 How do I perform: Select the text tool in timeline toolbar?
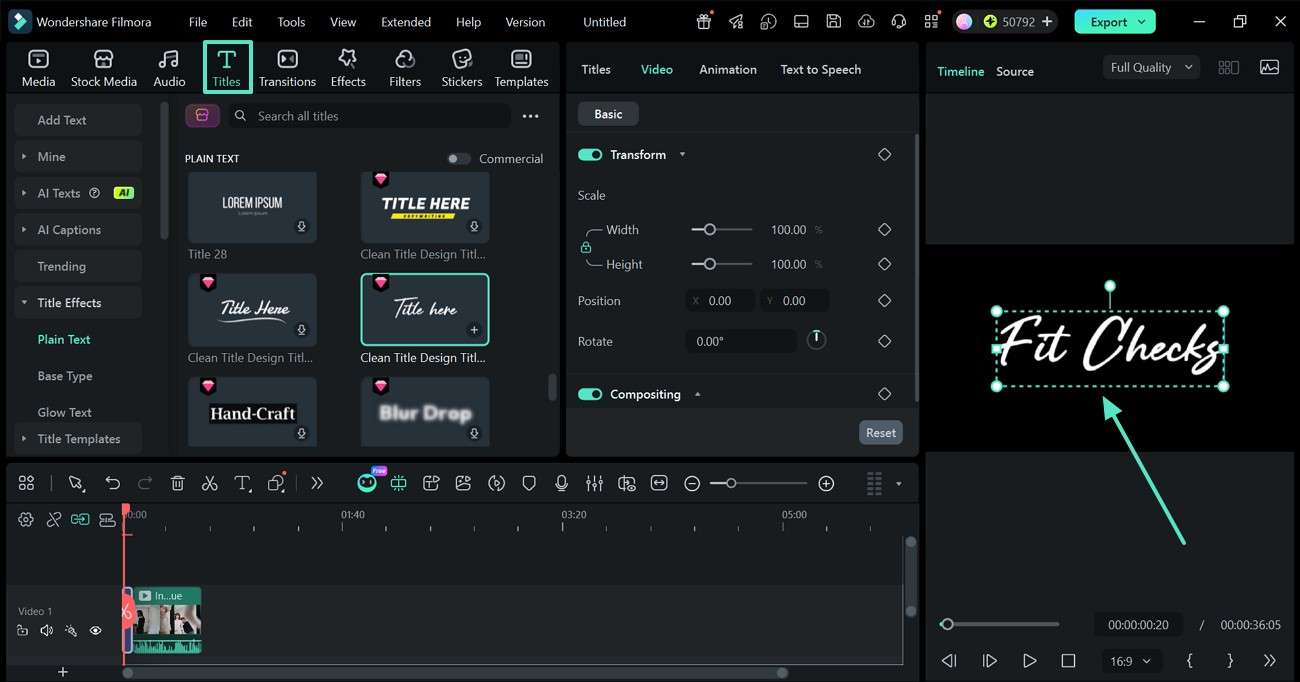[242, 483]
